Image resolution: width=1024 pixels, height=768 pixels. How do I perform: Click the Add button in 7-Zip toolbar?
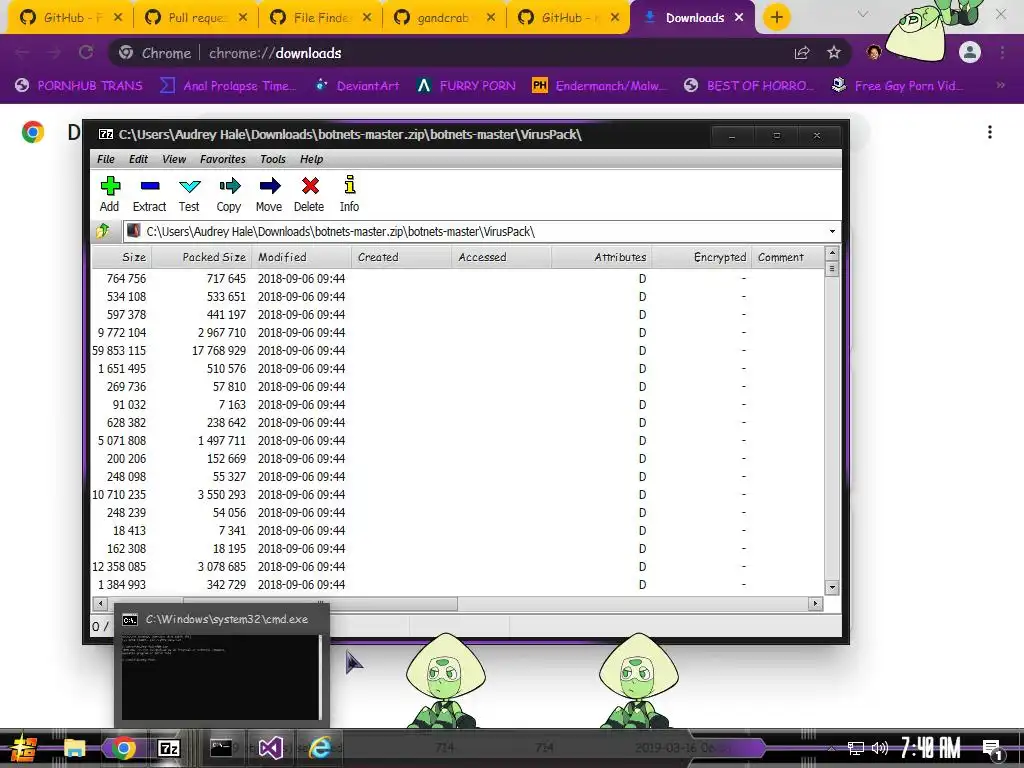110,194
